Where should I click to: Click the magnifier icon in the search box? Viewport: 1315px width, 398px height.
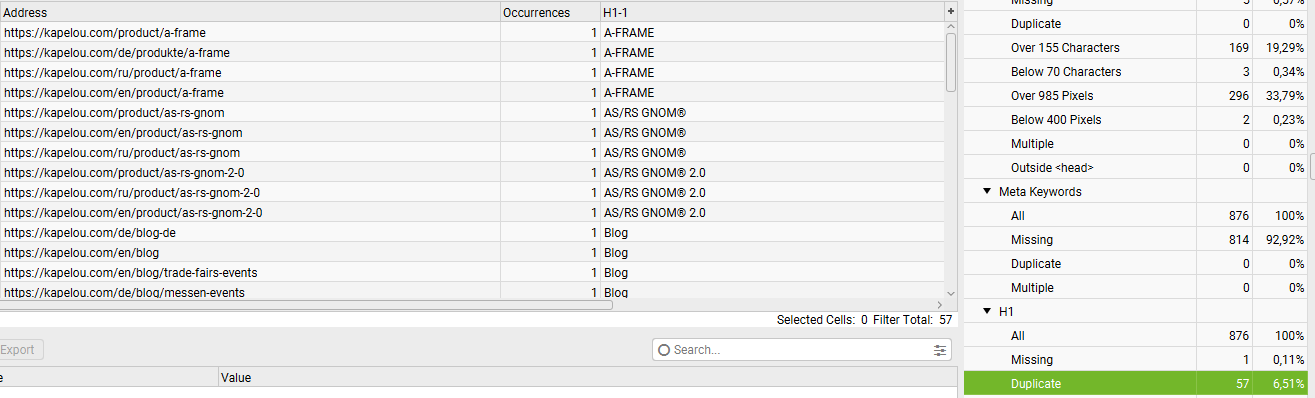(664, 350)
